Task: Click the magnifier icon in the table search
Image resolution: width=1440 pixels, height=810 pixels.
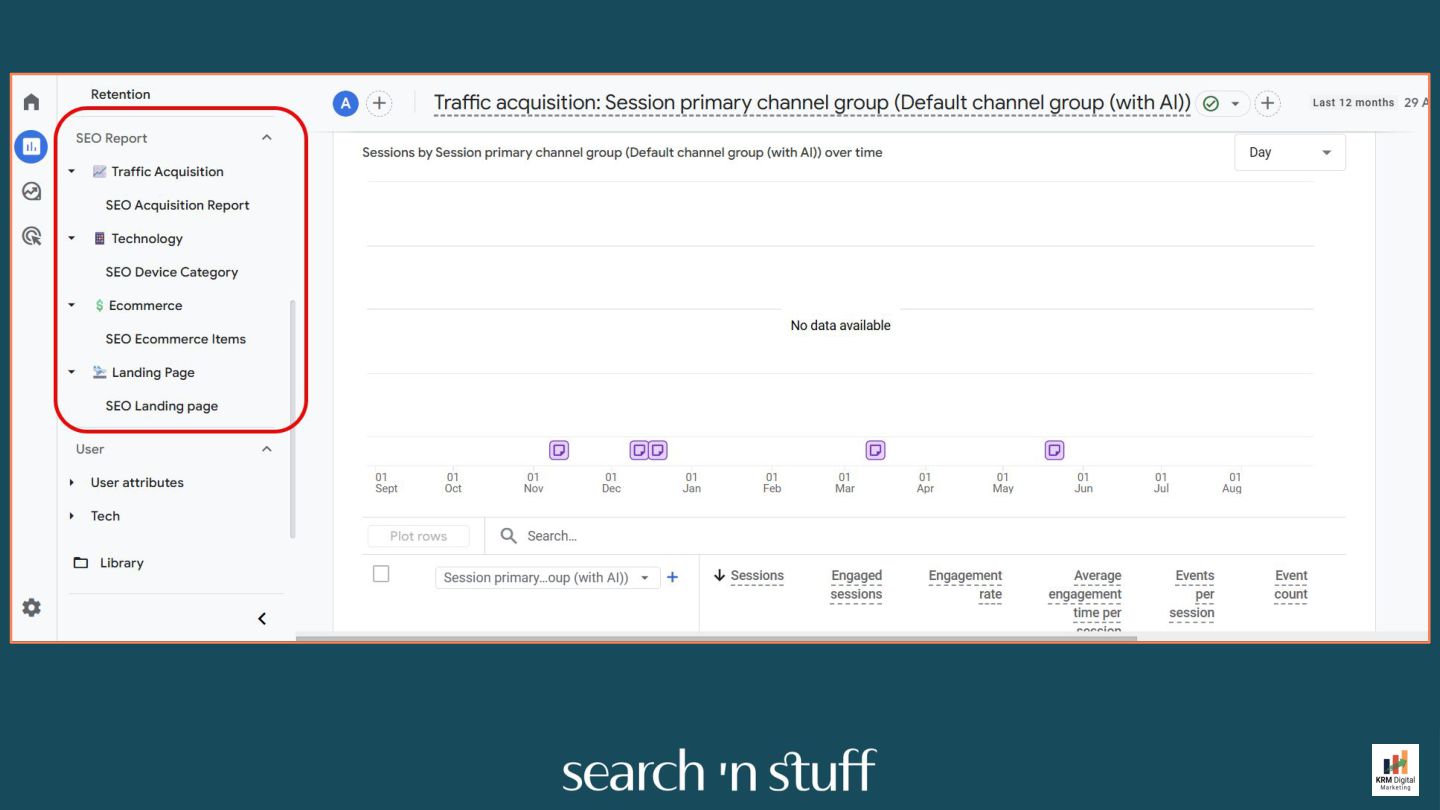Action: click(x=508, y=536)
